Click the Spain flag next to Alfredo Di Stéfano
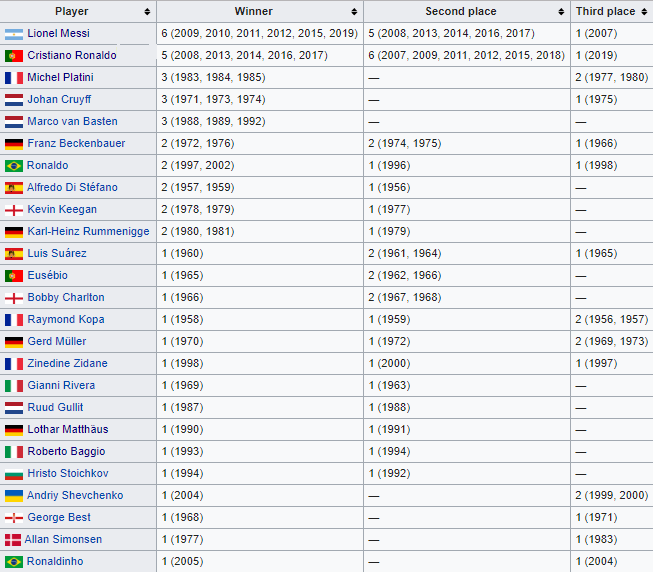Image resolution: width=653 pixels, height=572 pixels. tap(14, 187)
